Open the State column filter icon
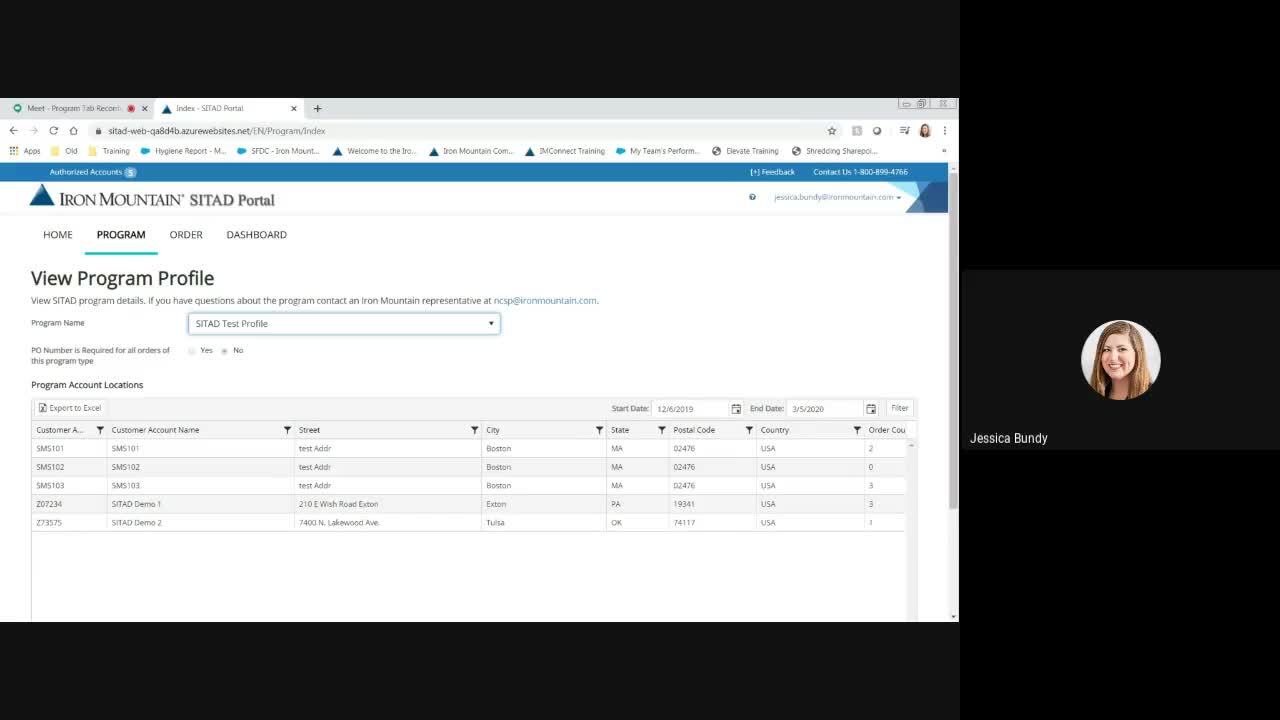1280x720 pixels. pyautogui.click(x=661, y=430)
